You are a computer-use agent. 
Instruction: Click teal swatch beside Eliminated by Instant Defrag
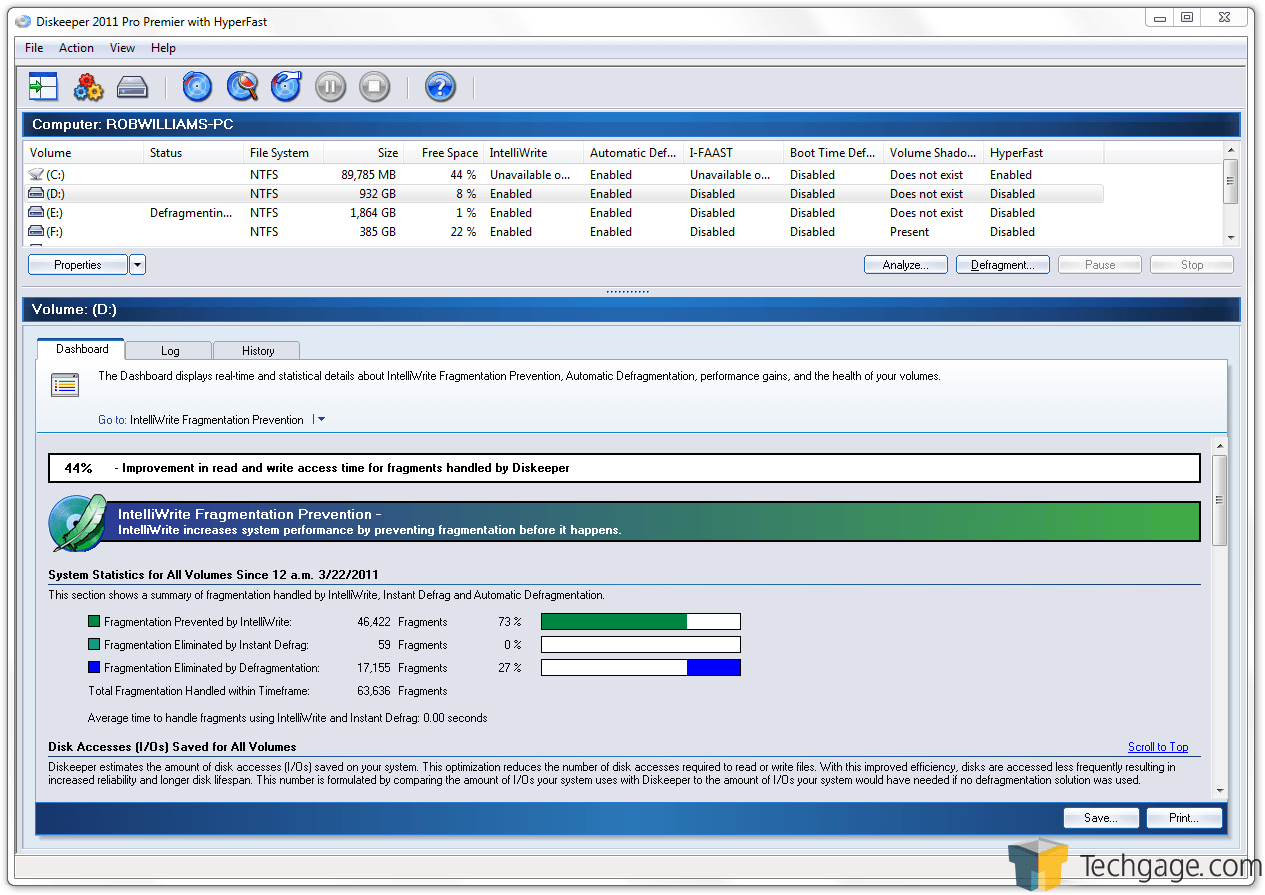[x=94, y=645]
